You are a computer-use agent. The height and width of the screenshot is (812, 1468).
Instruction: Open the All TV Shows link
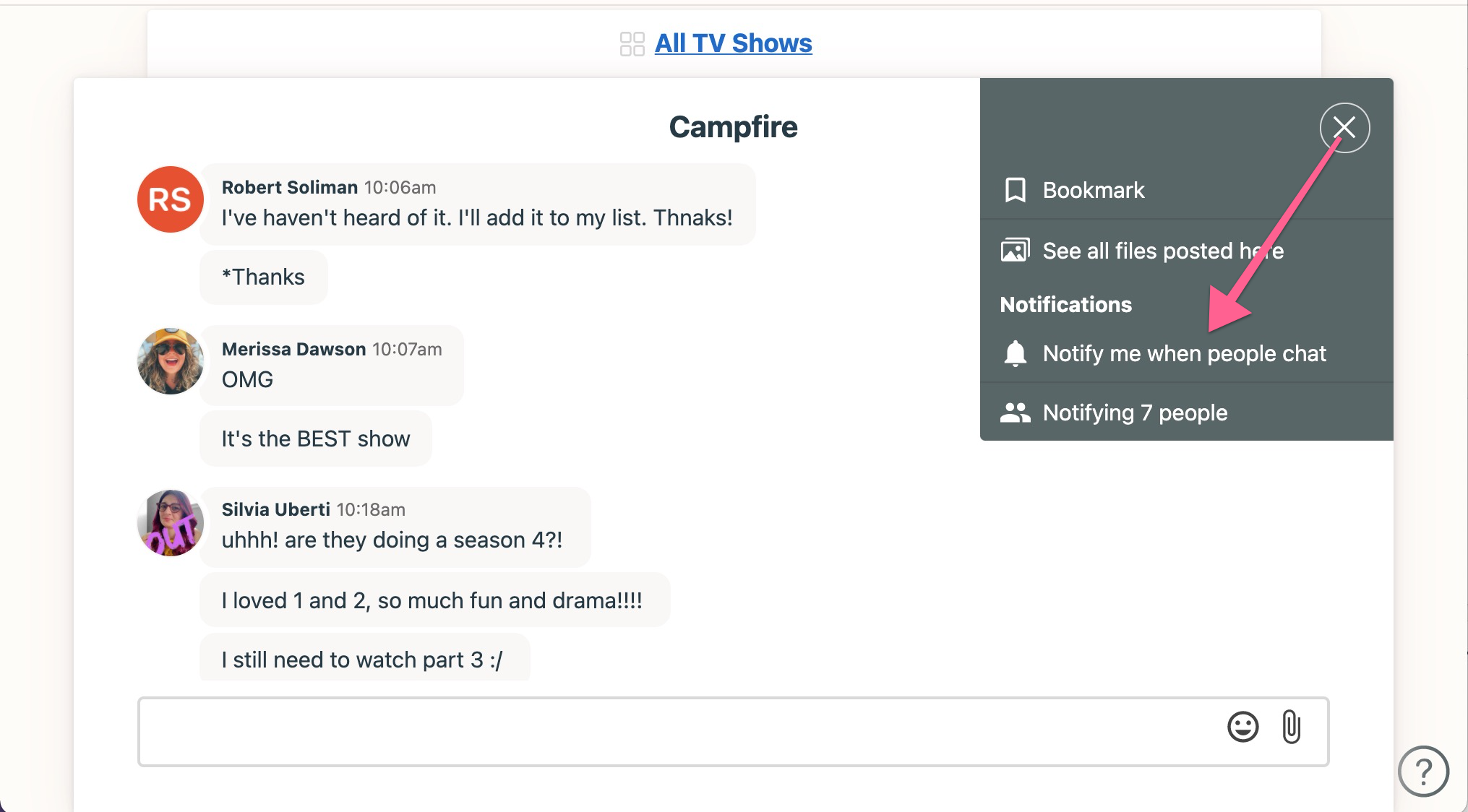[733, 43]
